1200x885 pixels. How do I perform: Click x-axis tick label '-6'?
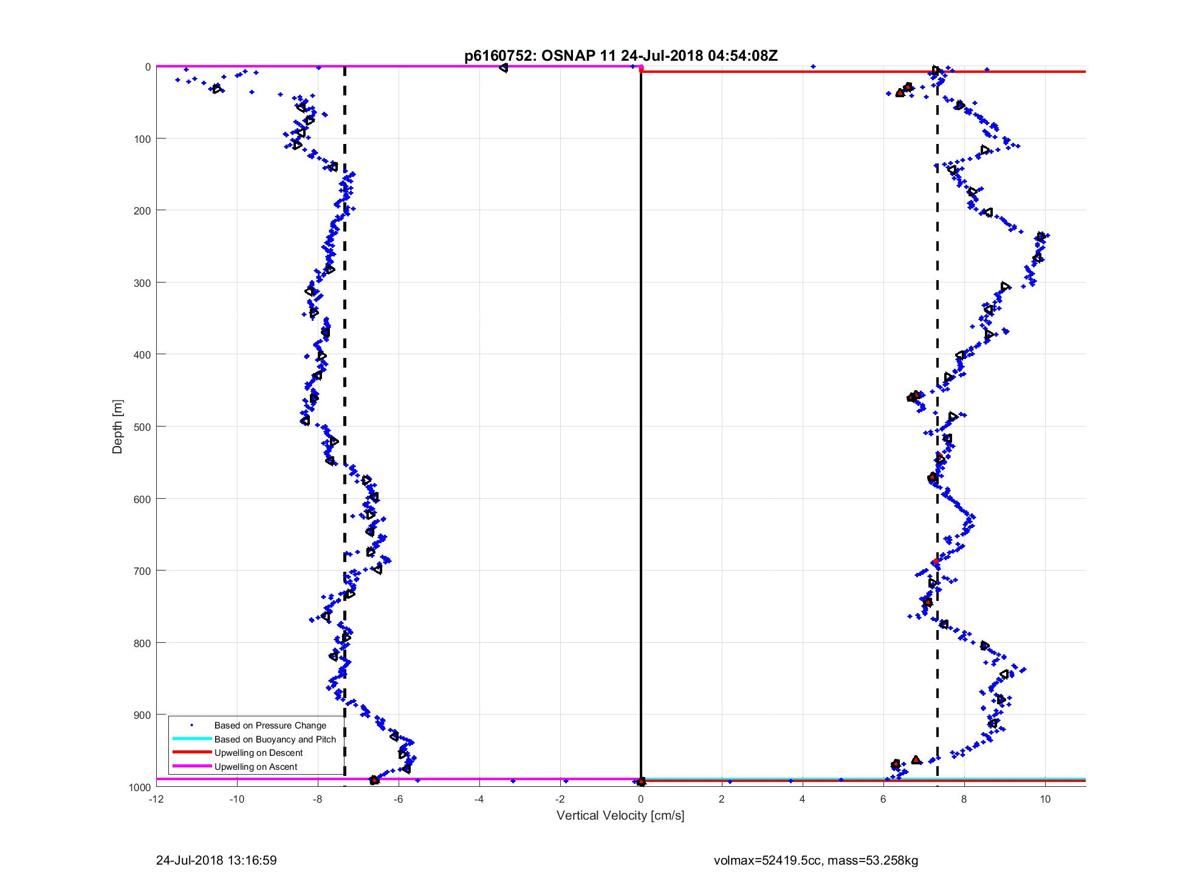click(398, 799)
